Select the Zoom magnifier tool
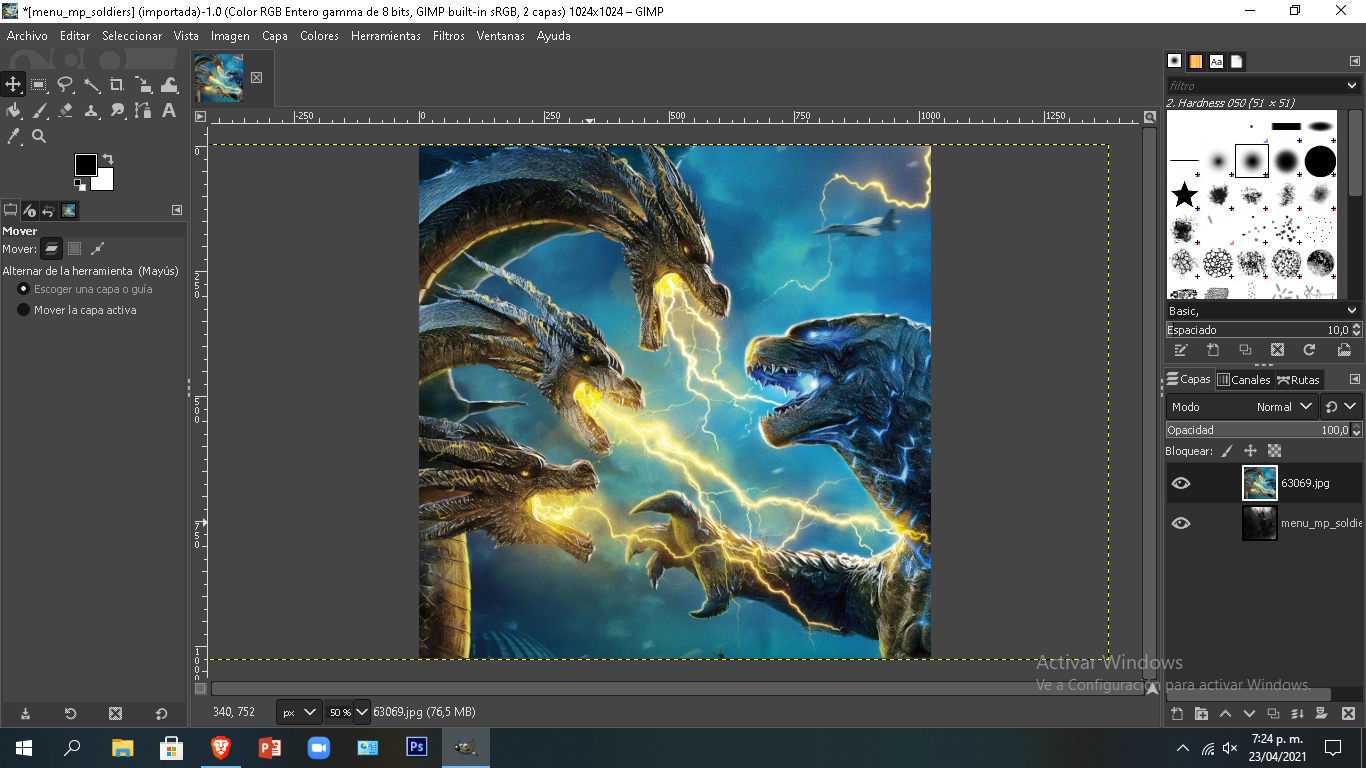Image resolution: width=1366 pixels, height=768 pixels. (x=39, y=136)
